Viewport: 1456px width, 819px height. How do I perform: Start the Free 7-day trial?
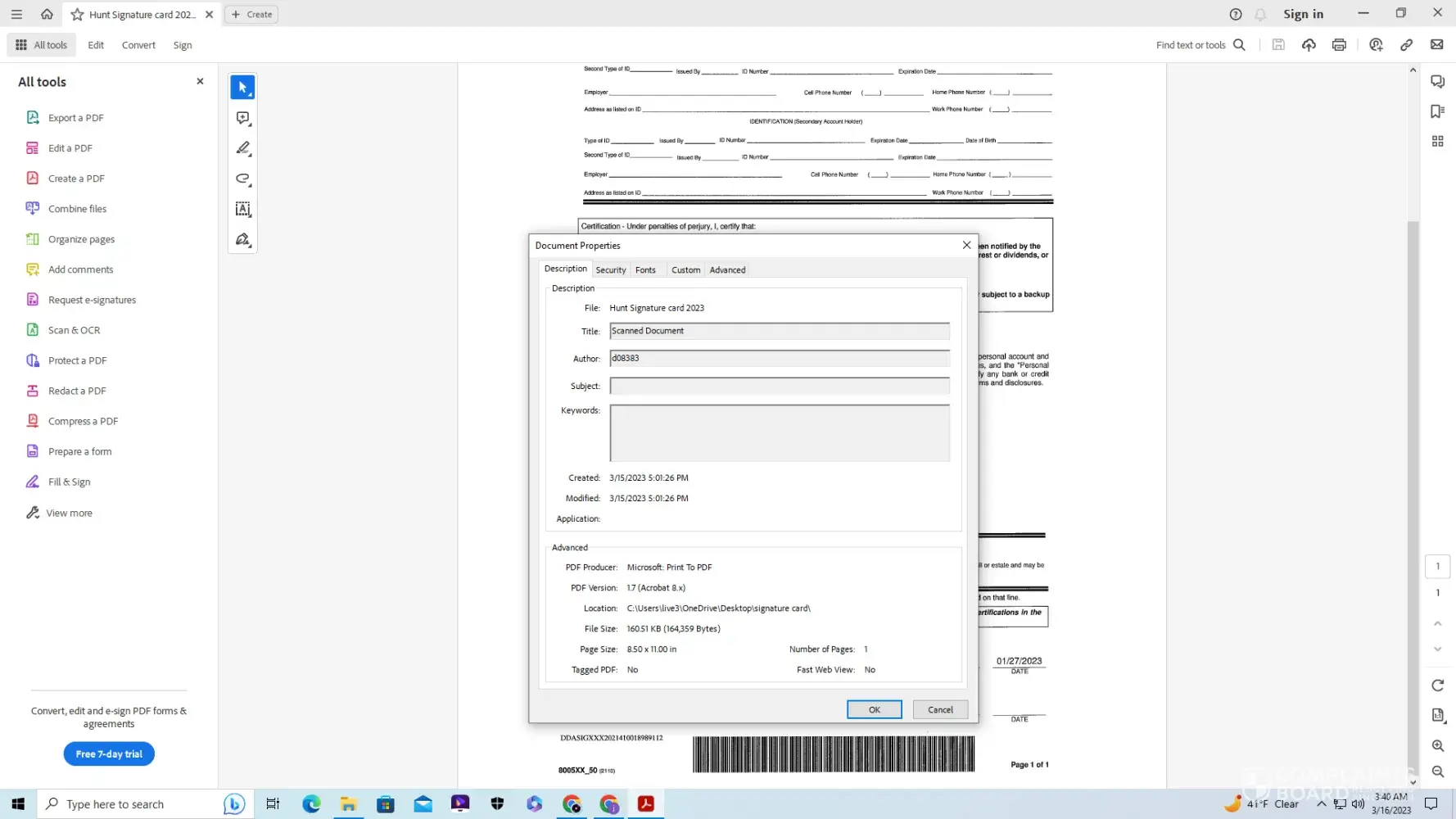point(109,753)
